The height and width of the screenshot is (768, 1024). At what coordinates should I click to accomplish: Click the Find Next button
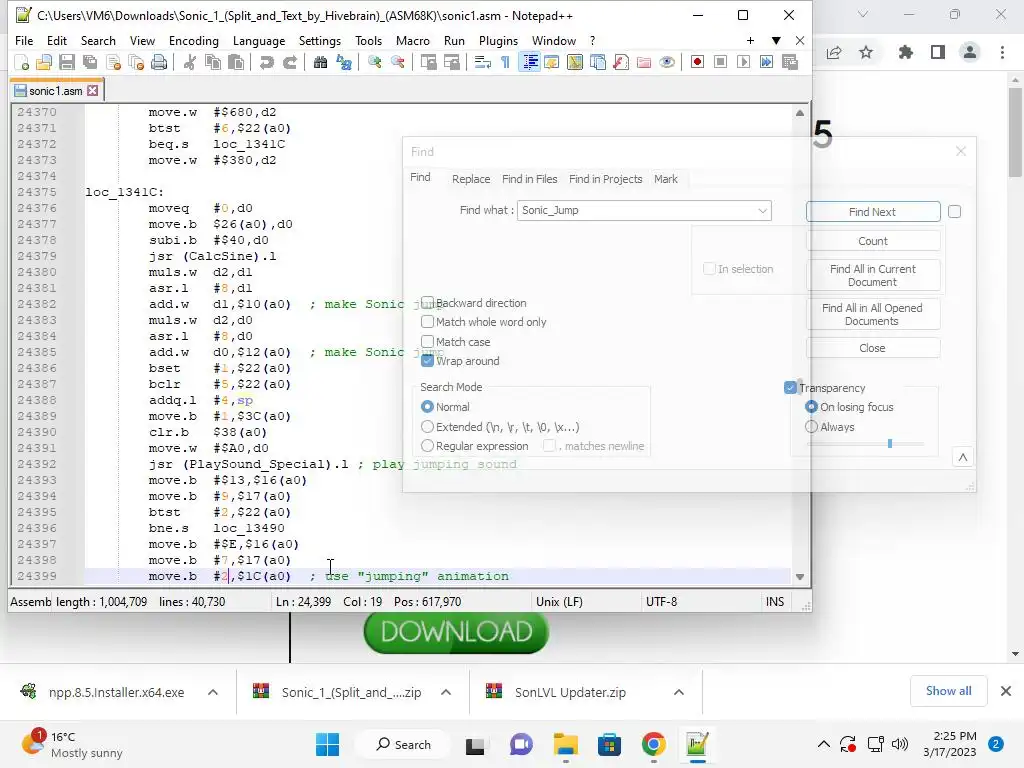pyautogui.click(x=873, y=212)
